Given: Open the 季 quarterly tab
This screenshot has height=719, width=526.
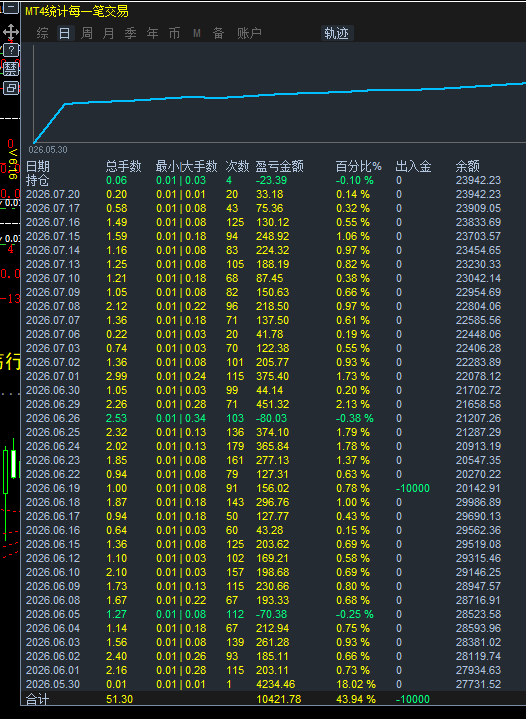Looking at the screenshot, I should [x=131, y=33].
